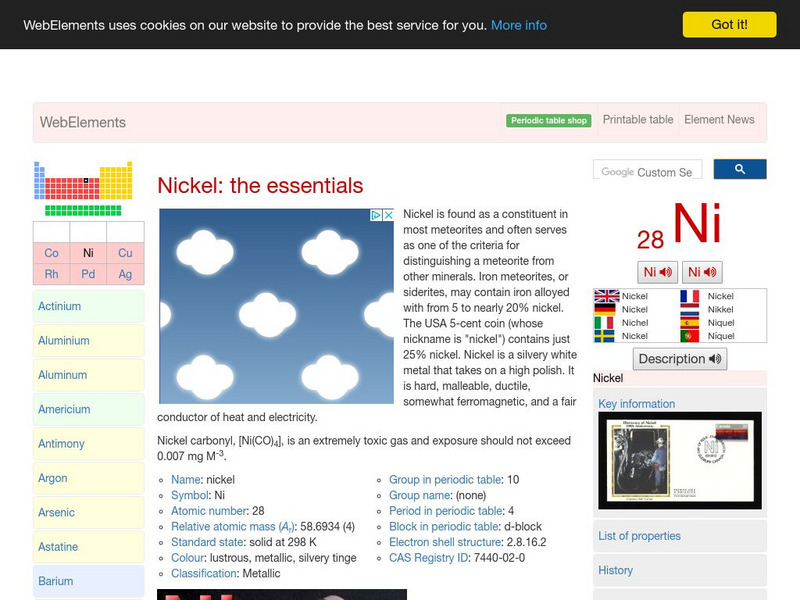Select Ag in the neighbour grid
Image resolution: width=800 pixels, height=600 pixels.
(125, 274)
